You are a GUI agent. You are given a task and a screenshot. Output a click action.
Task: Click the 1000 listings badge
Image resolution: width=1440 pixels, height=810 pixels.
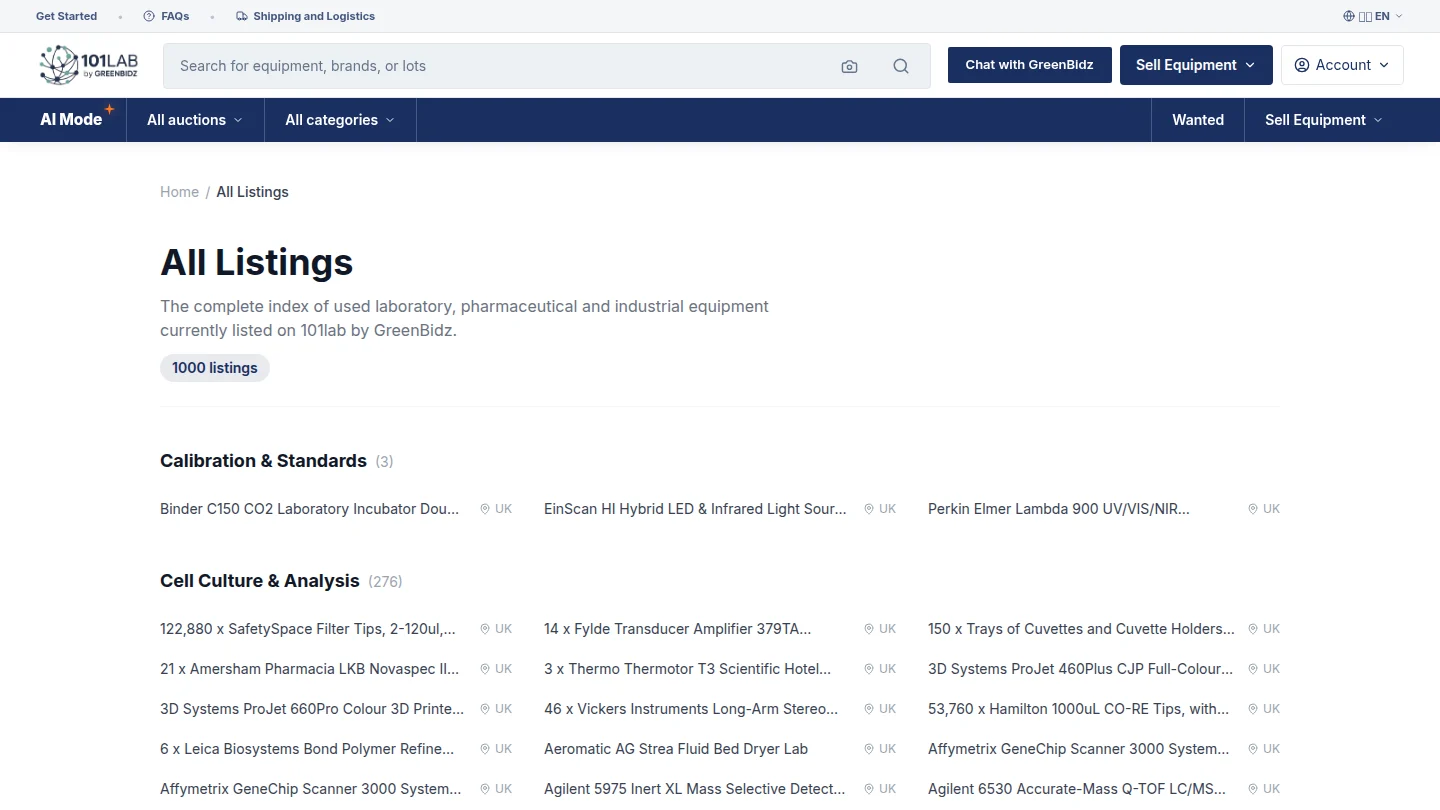[215, 368]
